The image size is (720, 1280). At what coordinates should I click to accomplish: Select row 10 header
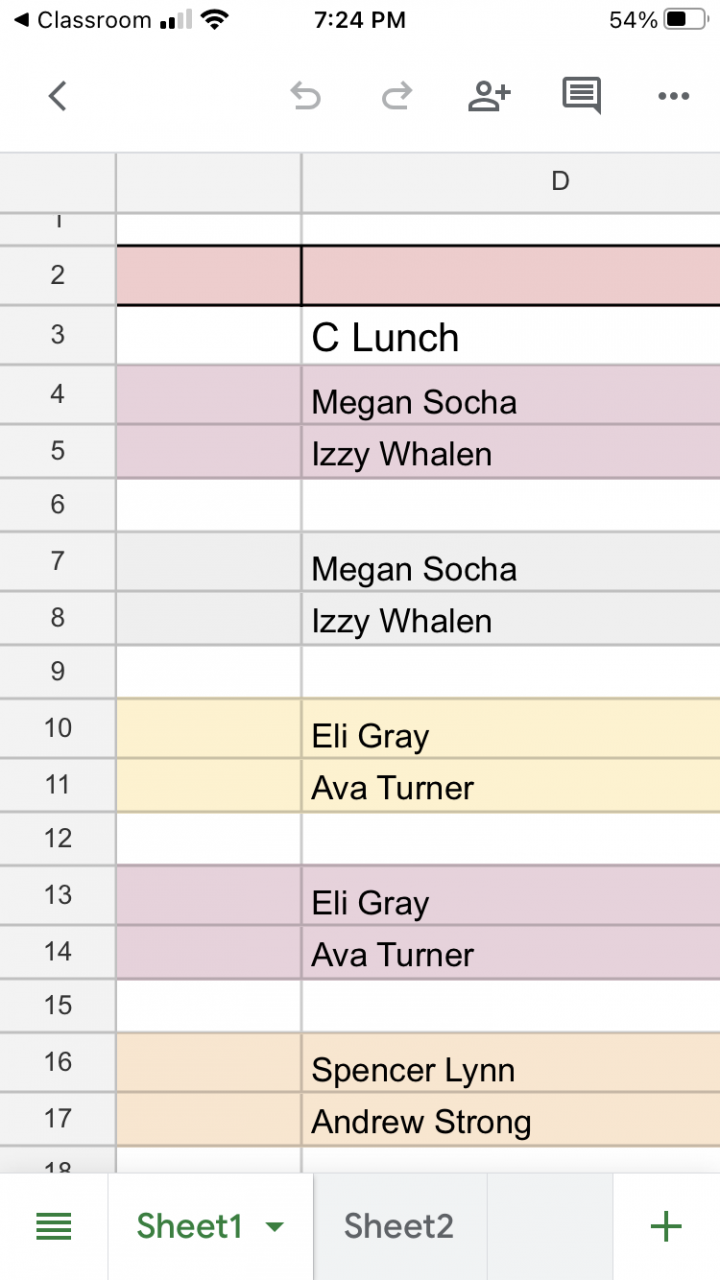click(58, 728)
